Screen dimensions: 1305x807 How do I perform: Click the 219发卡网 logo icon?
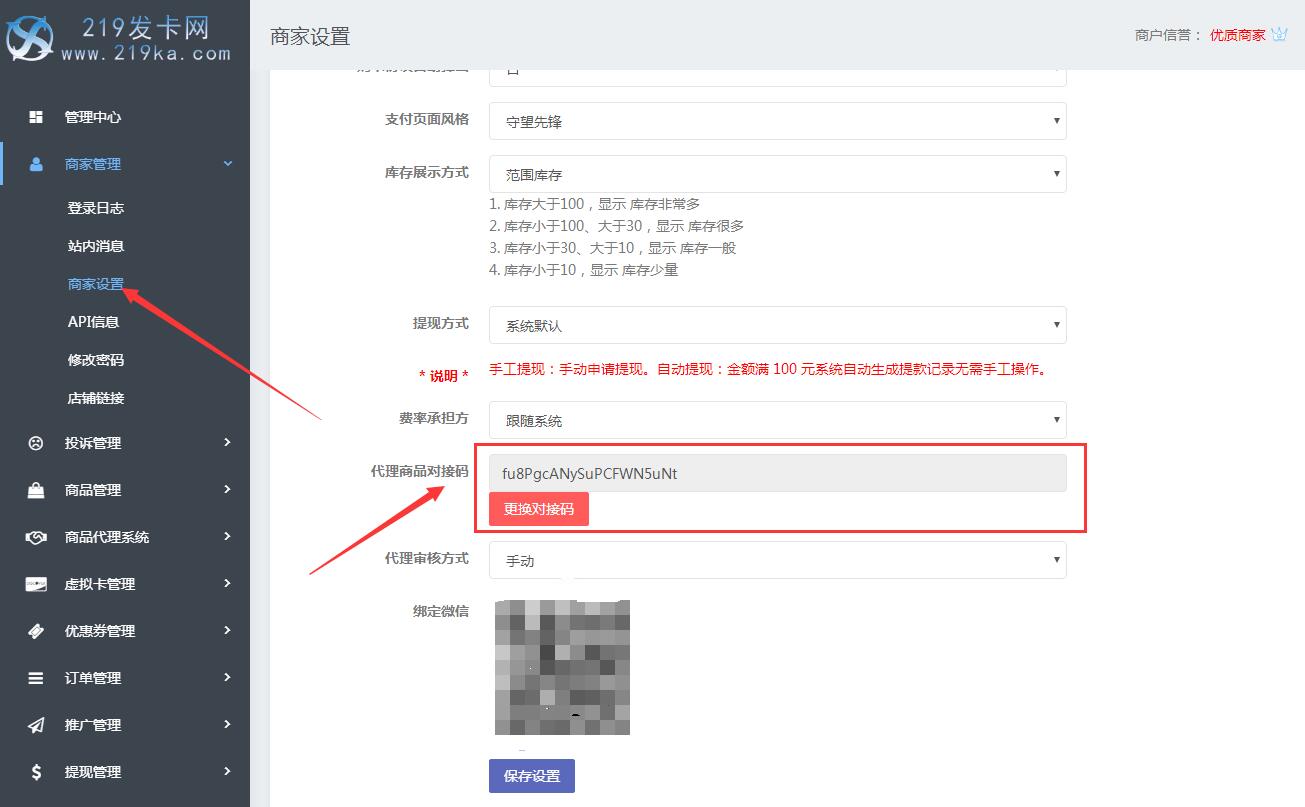click(28, 38)
